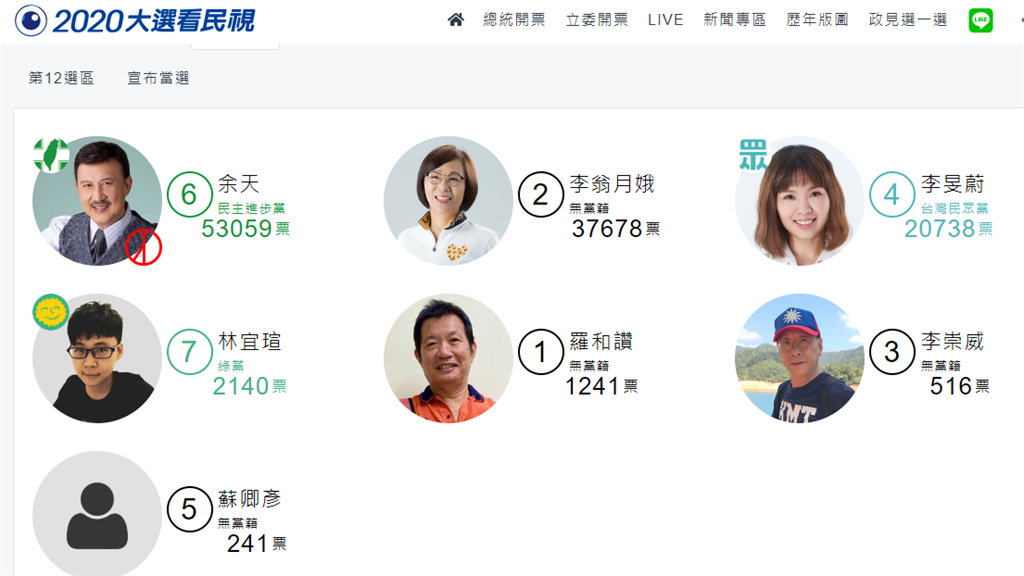
Task: Click the home icon in the navigation bar
Action: (x=456, y=20)
